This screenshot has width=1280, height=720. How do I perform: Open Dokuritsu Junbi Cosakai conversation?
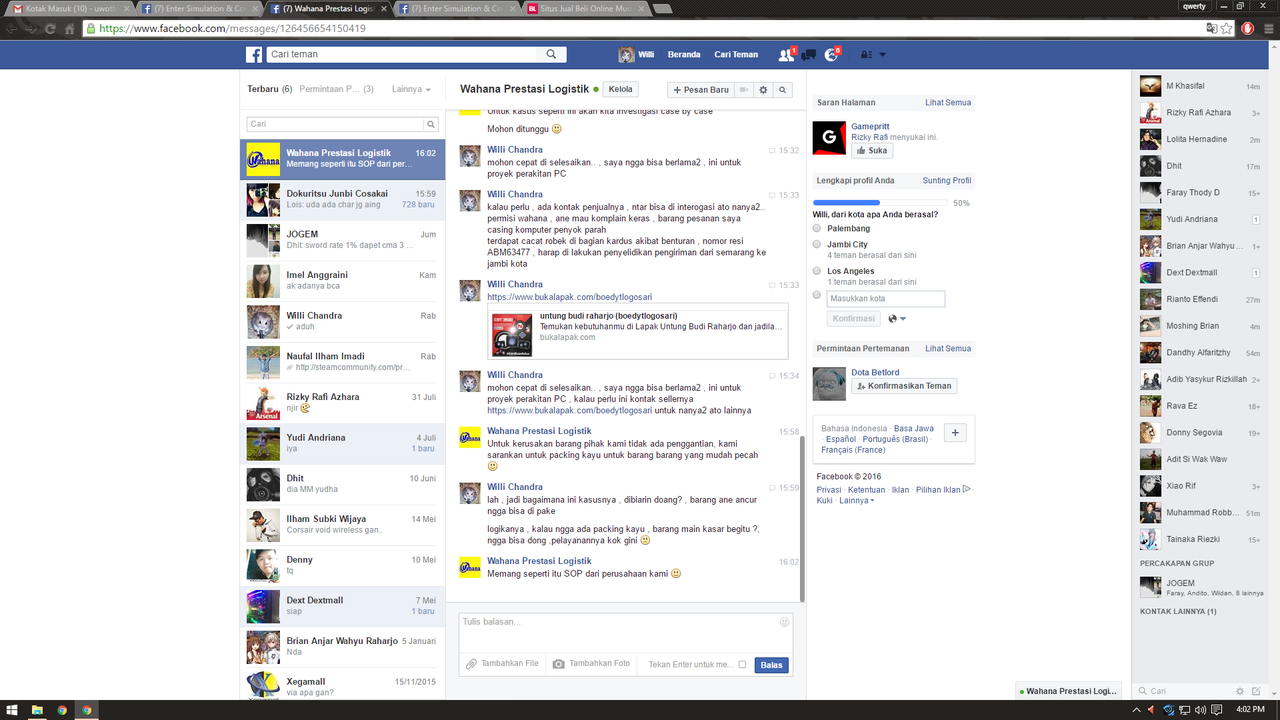(342, 200)
